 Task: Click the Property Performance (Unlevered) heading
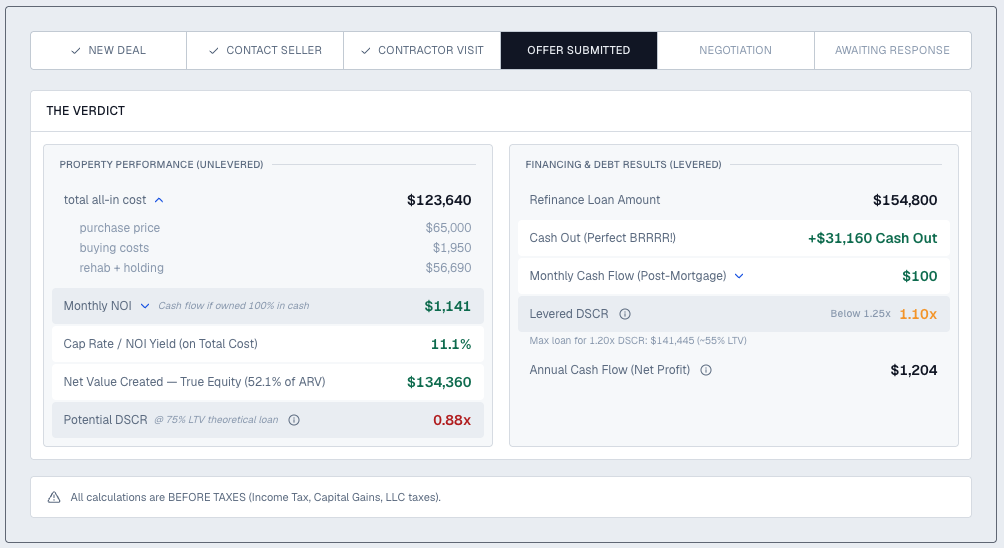click(161, 165)
